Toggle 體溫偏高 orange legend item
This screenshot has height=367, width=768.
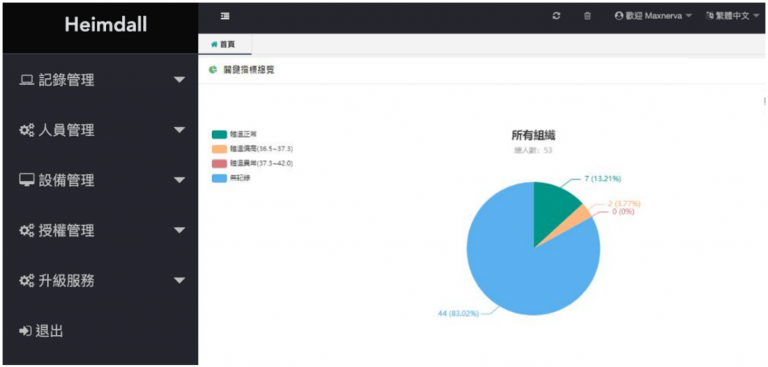point(252,149)
